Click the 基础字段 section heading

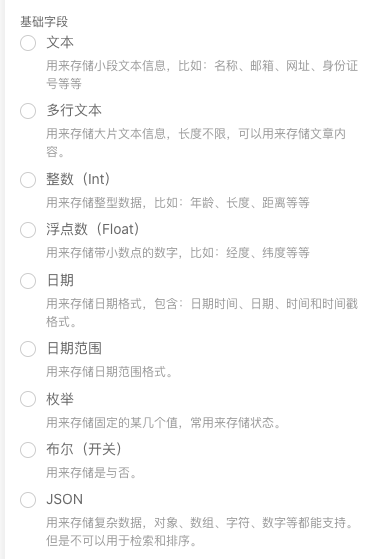point(44,22)
